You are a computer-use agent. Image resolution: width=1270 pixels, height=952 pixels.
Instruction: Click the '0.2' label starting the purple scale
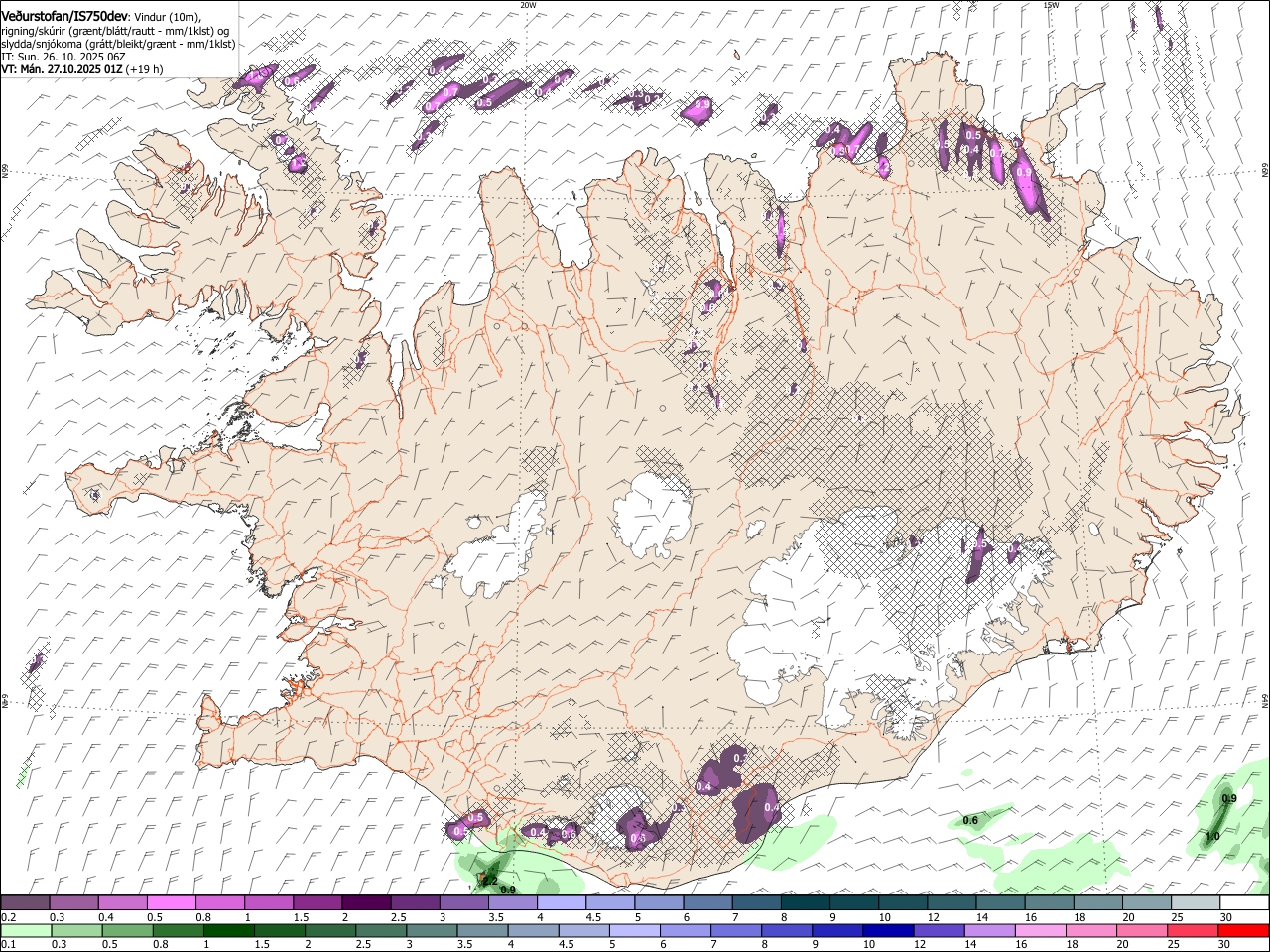pyautogui.click(x=8, y=917)
